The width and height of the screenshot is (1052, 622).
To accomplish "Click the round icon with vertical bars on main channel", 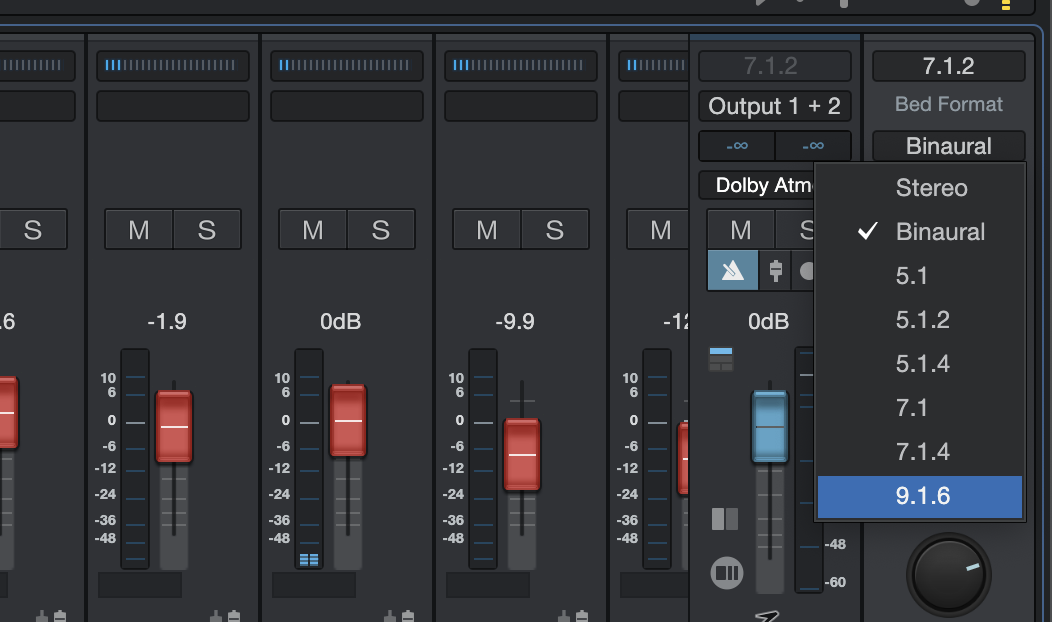I will (727, 573).
